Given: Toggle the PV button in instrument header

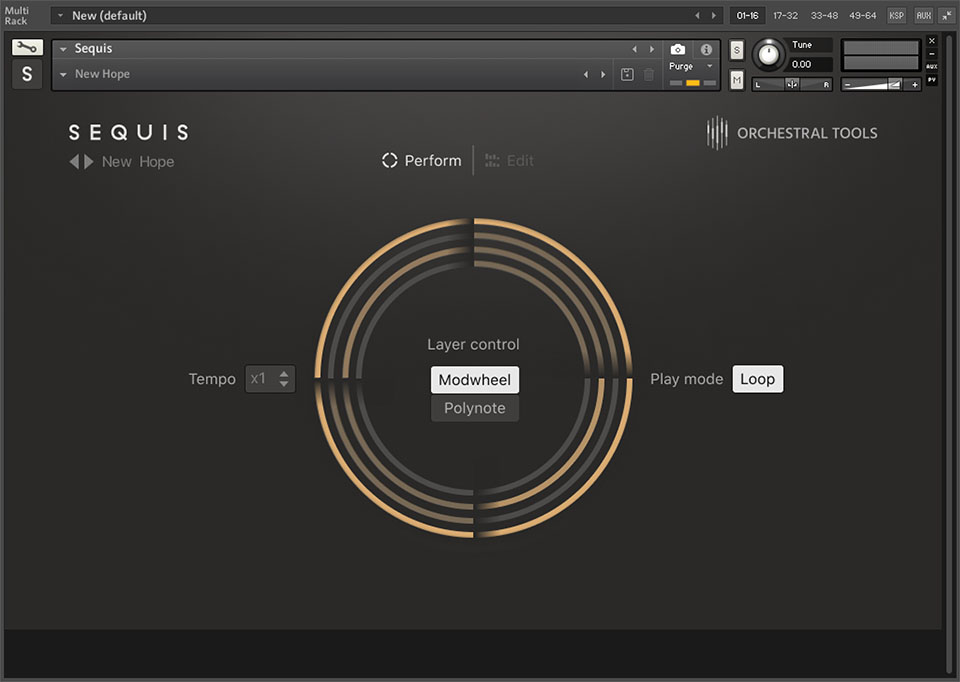Looking at the screenshot, I should click(932, 80).
